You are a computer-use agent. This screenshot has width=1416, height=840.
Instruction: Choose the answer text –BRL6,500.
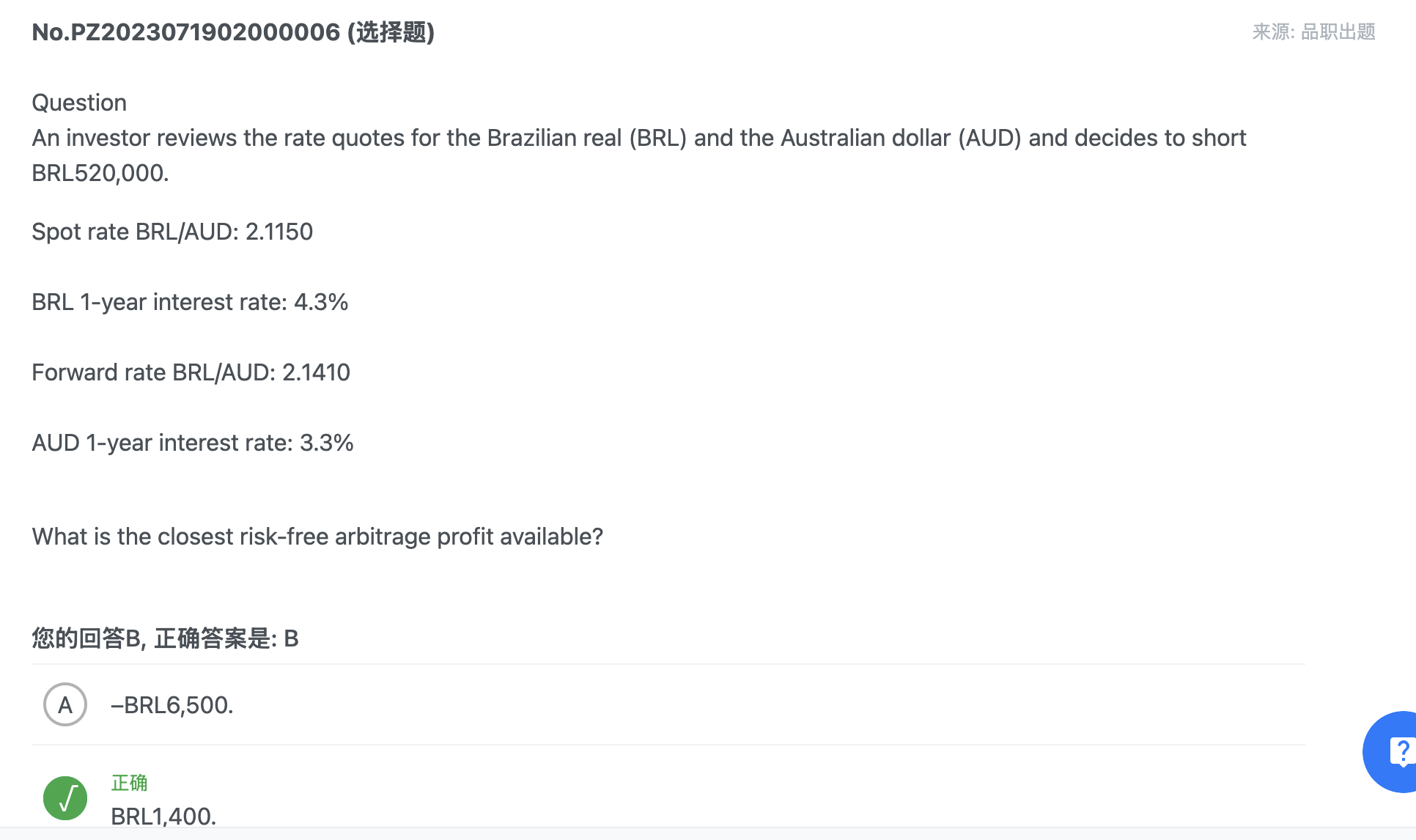[x=172, y=705]
